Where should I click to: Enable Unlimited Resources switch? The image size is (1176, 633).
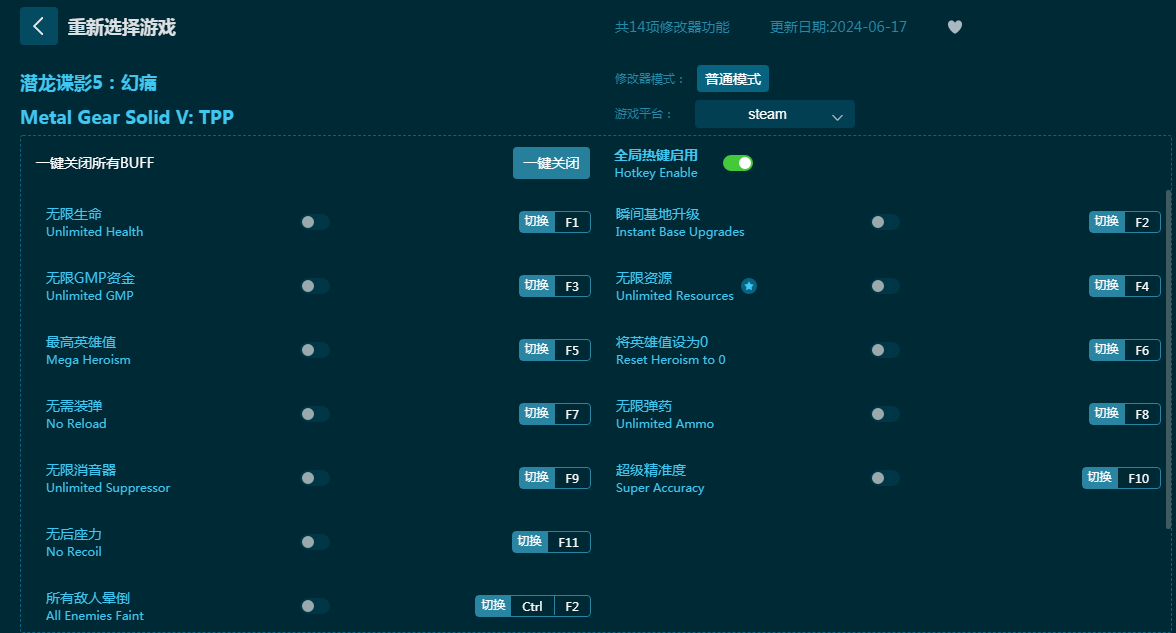885,286
